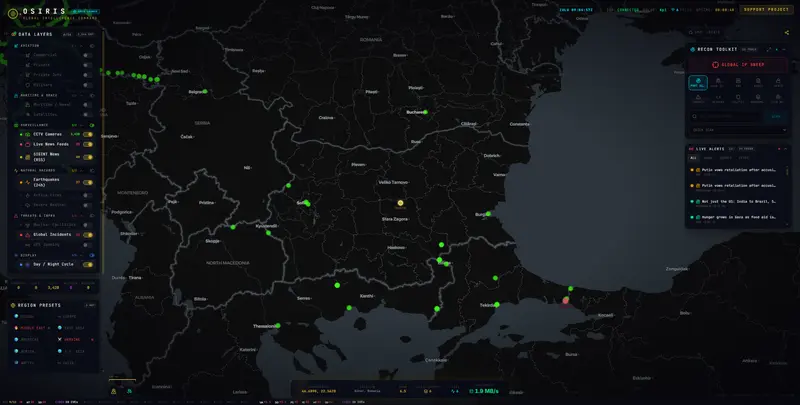Select the All tab in Live Alerts

pos(693,158)
